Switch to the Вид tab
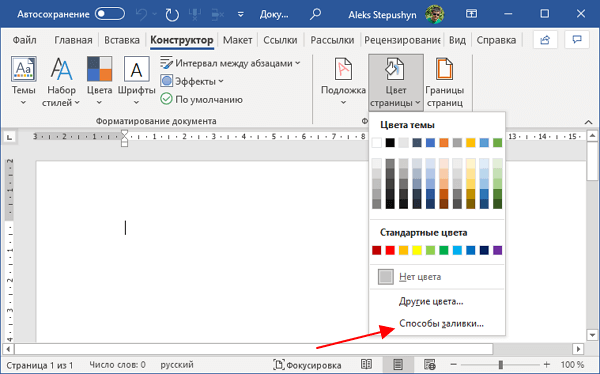600x374 pixels. [x=457, y=40]
